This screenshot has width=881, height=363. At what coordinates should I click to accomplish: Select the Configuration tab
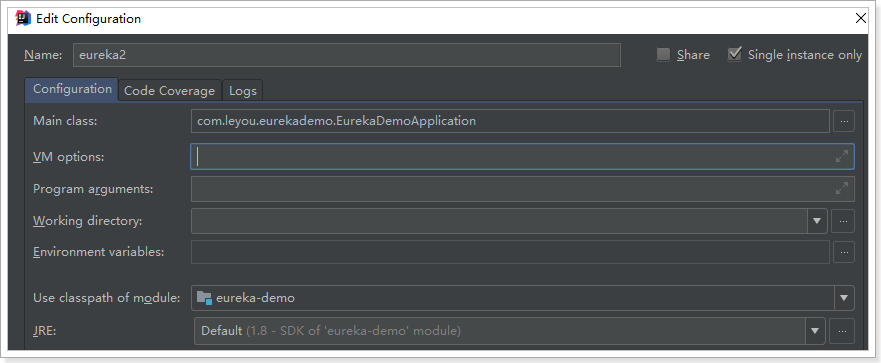(x=72, y=89)
